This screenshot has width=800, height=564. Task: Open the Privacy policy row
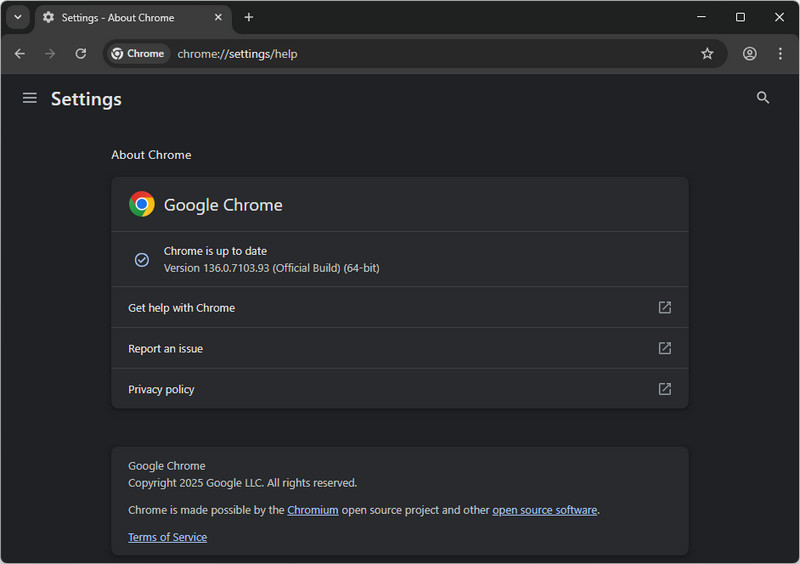[x=400, y=389]
